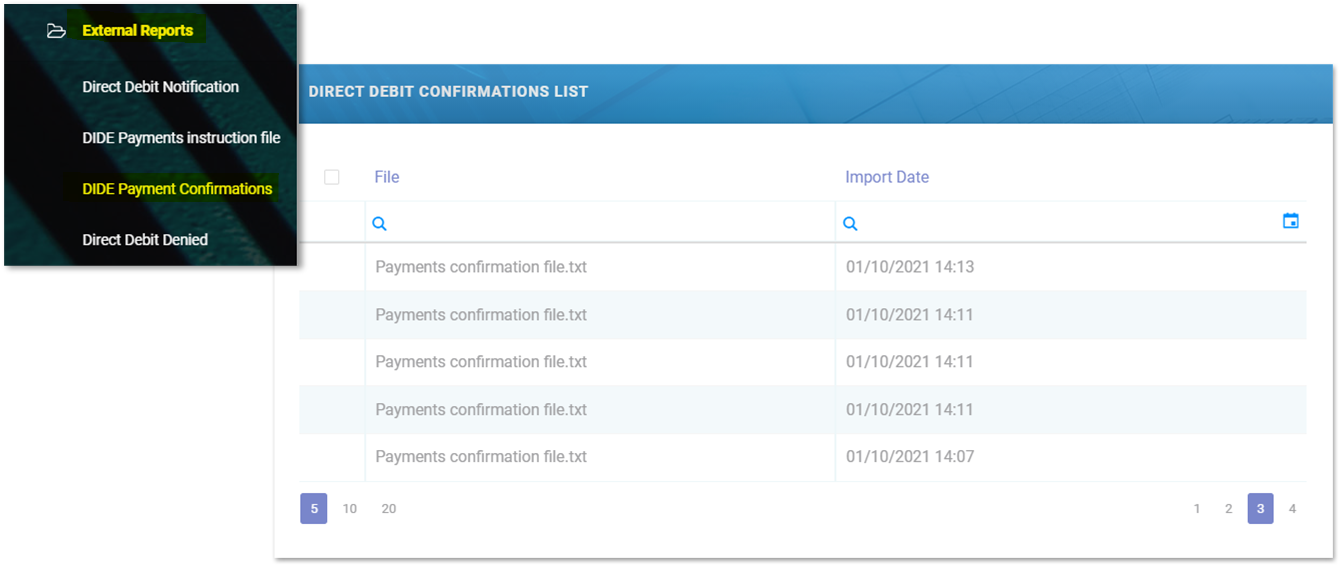Sort by the Import Date column header
Screen dimensions: 1343x568
tap(887, 177)
